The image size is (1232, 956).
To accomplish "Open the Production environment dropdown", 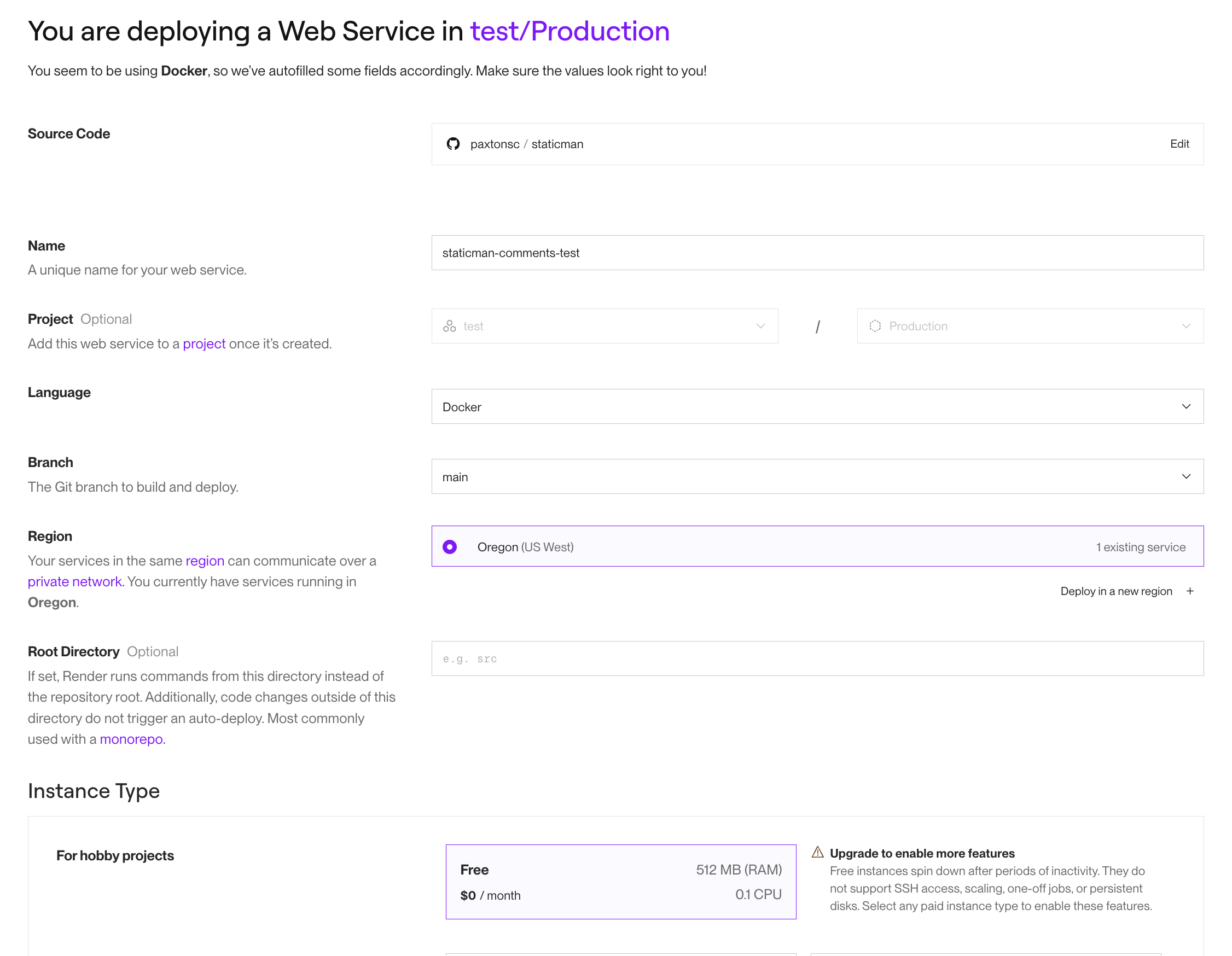I will click(x=1030, y=326).
